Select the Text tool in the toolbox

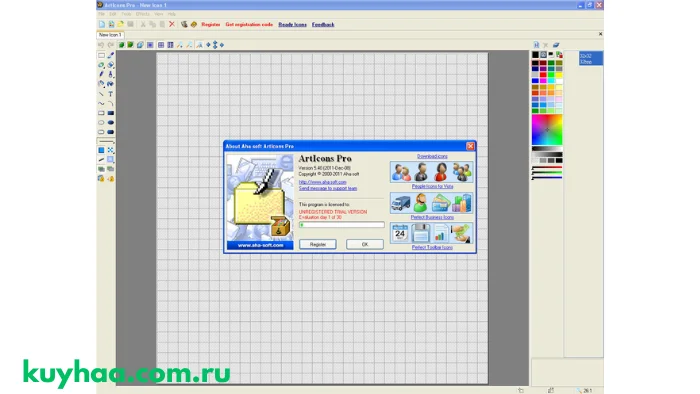click(110, 94)
